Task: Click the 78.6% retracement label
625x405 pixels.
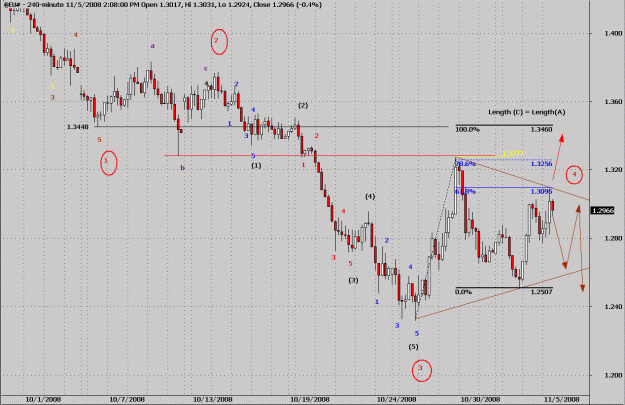Action: 466,164
